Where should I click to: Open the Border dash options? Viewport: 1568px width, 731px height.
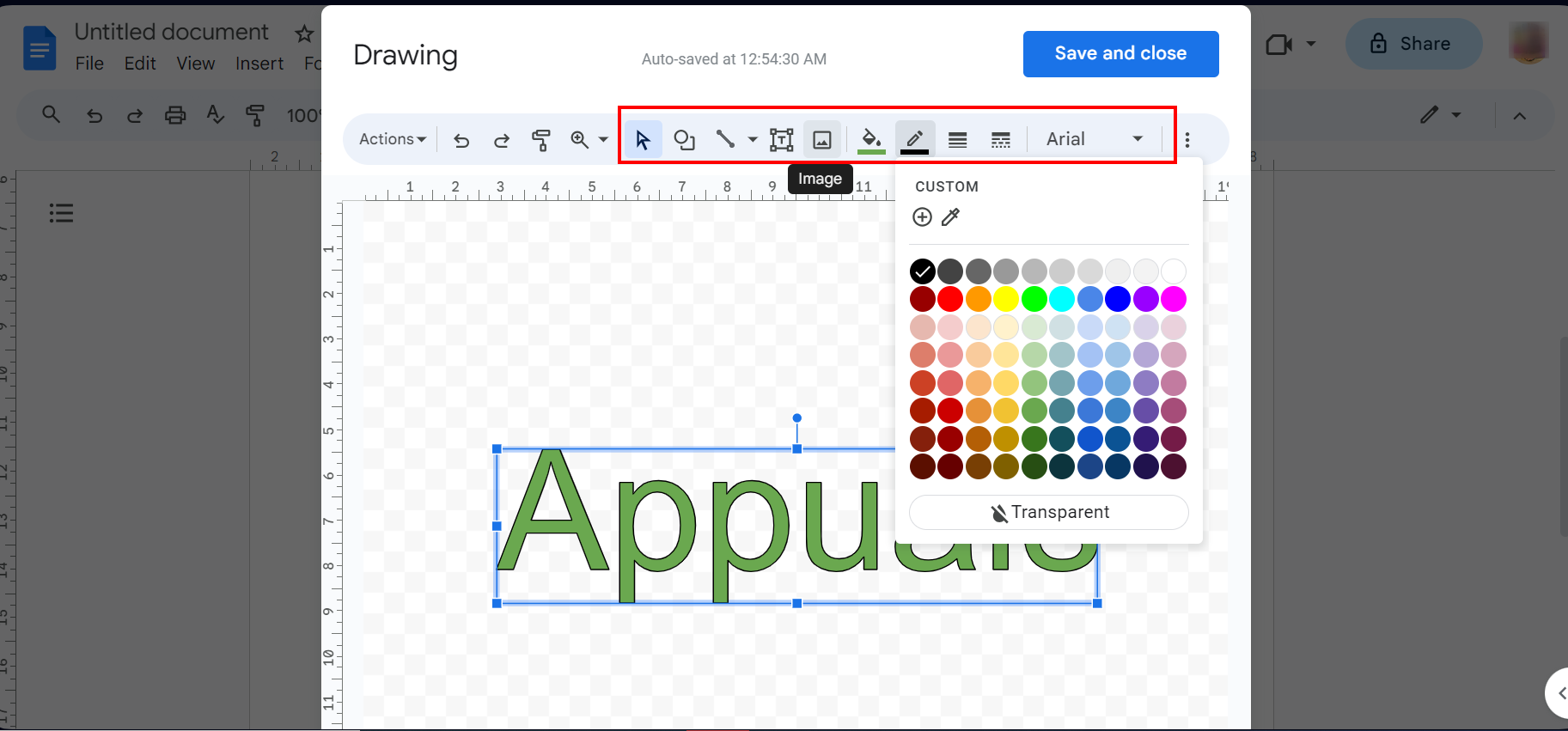coord(1000,139)
